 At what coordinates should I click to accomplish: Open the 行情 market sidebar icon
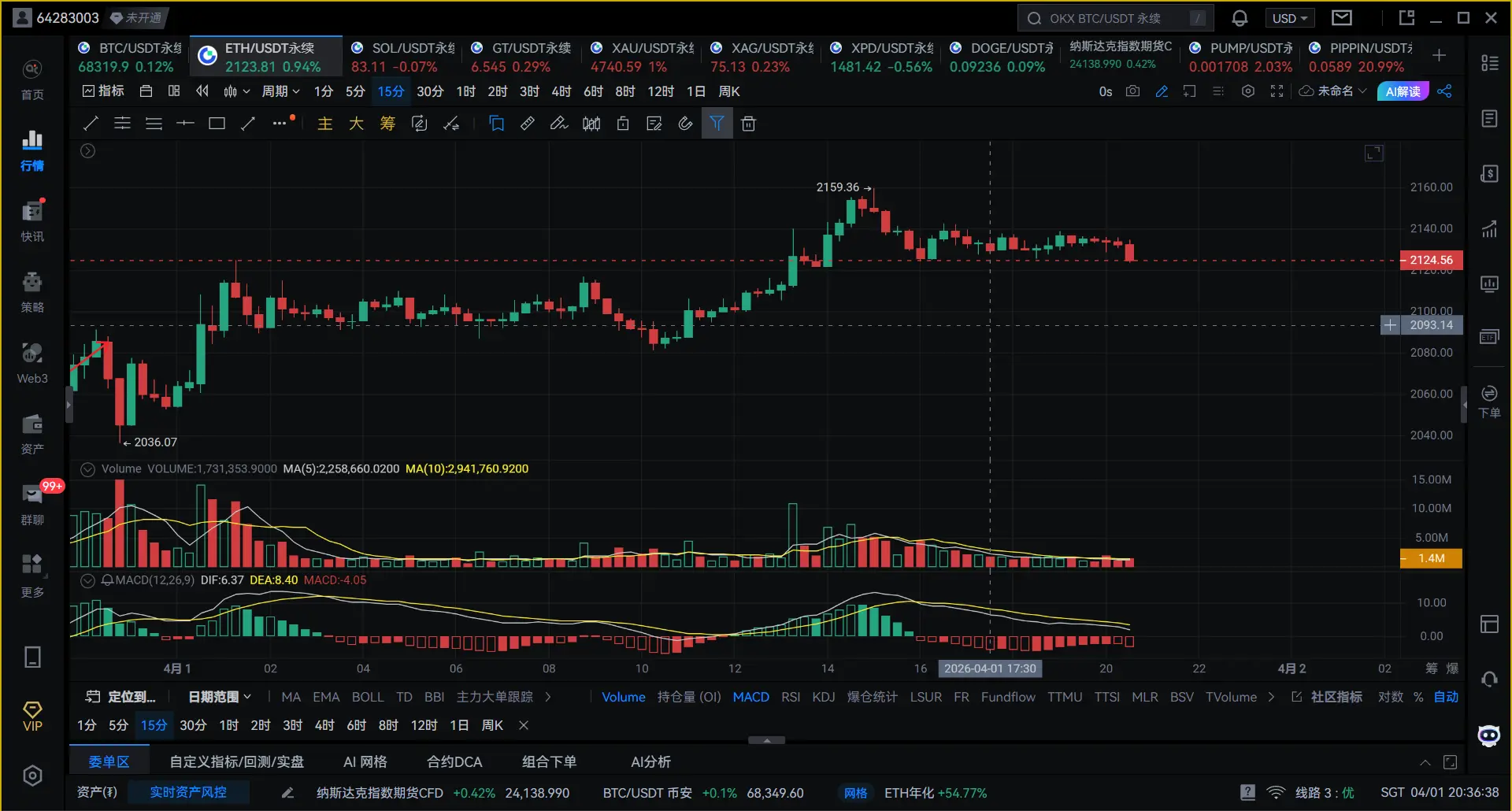32,150
